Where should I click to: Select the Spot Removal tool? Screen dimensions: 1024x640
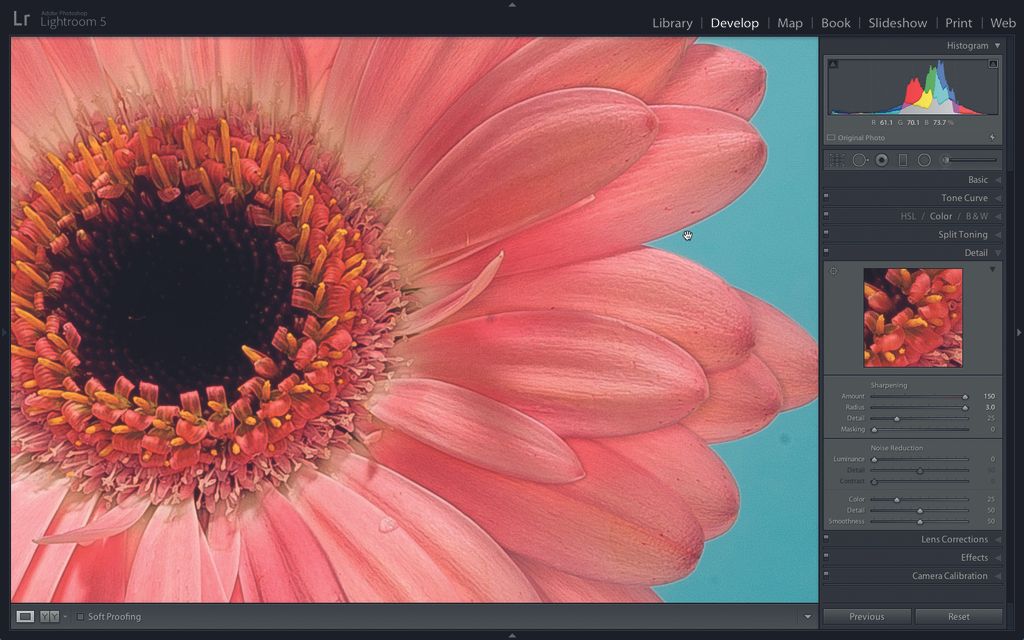point(859,160)
